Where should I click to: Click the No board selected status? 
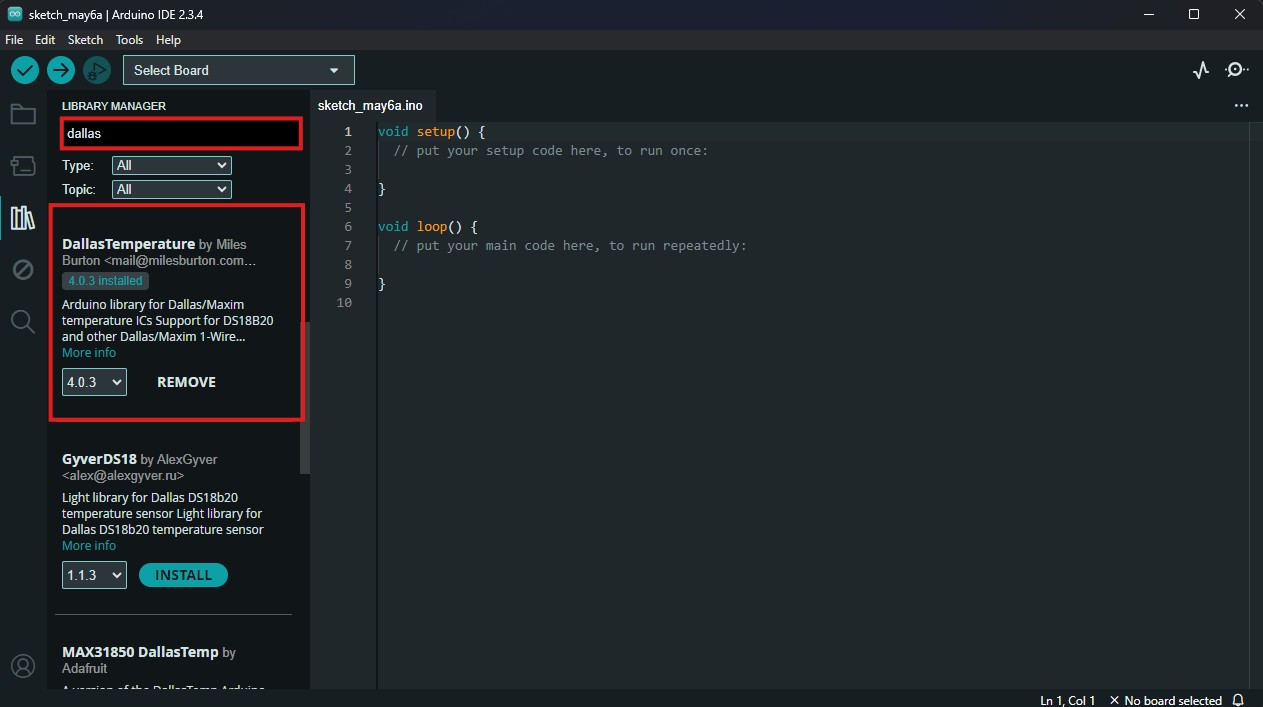coord(1166,700)
